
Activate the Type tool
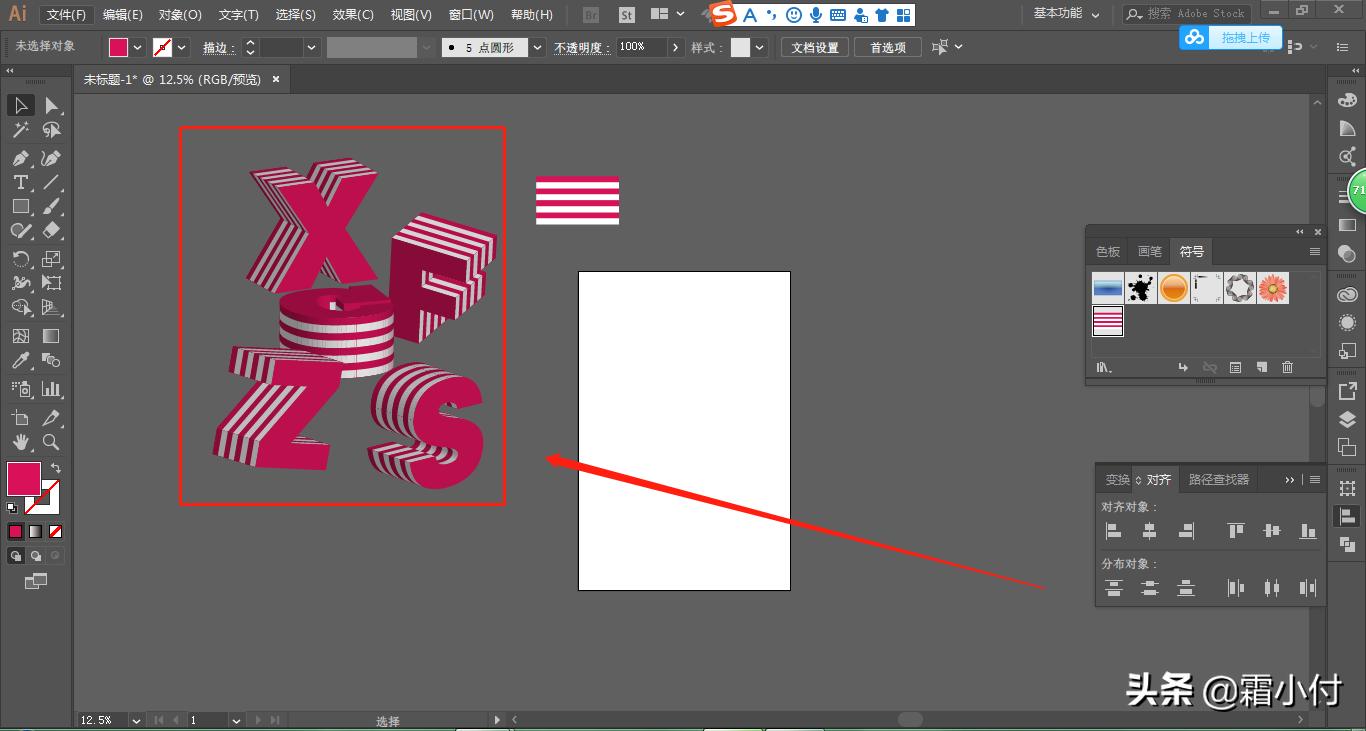coord(20,182)
